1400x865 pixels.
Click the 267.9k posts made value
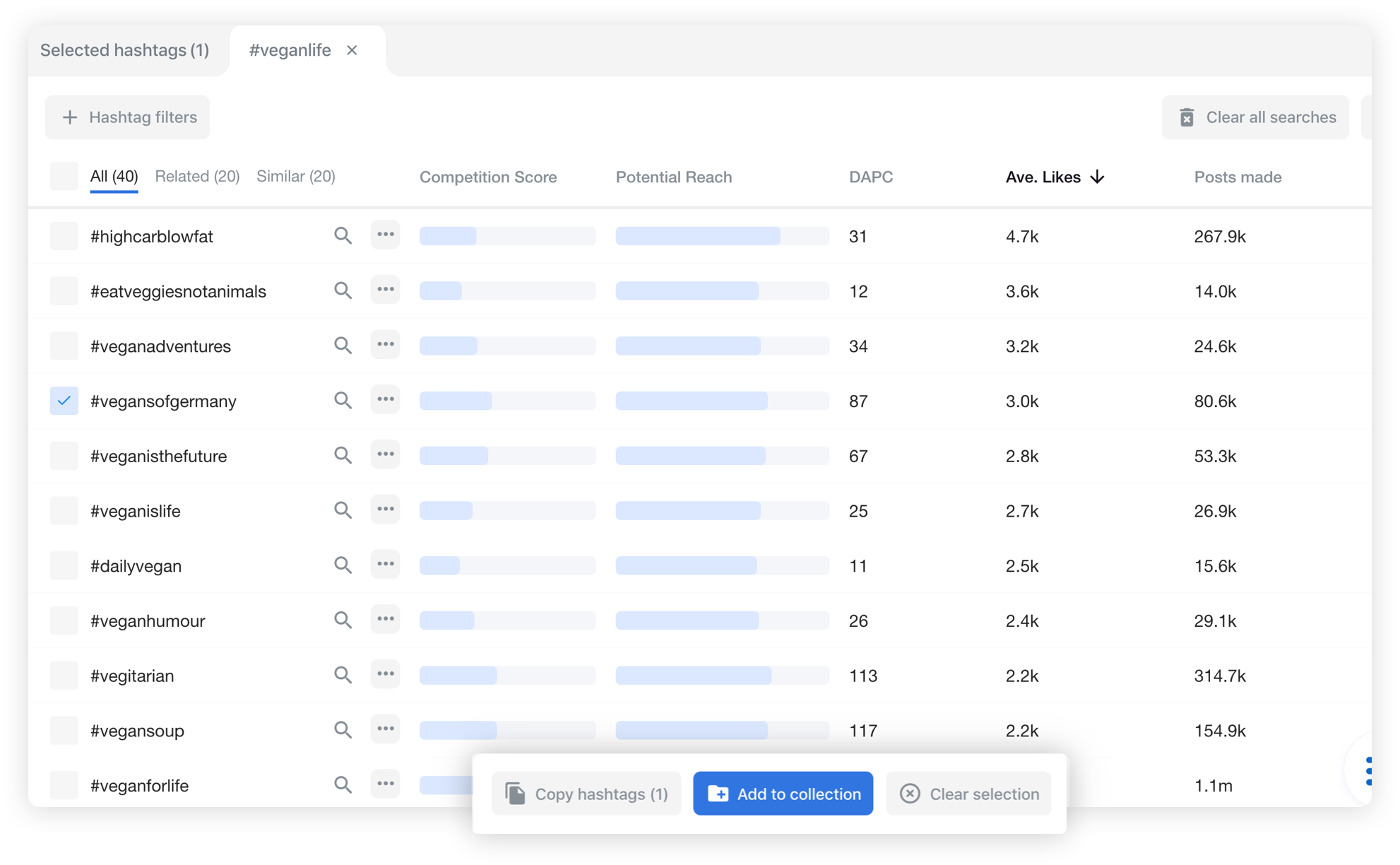click(1220, 237)
